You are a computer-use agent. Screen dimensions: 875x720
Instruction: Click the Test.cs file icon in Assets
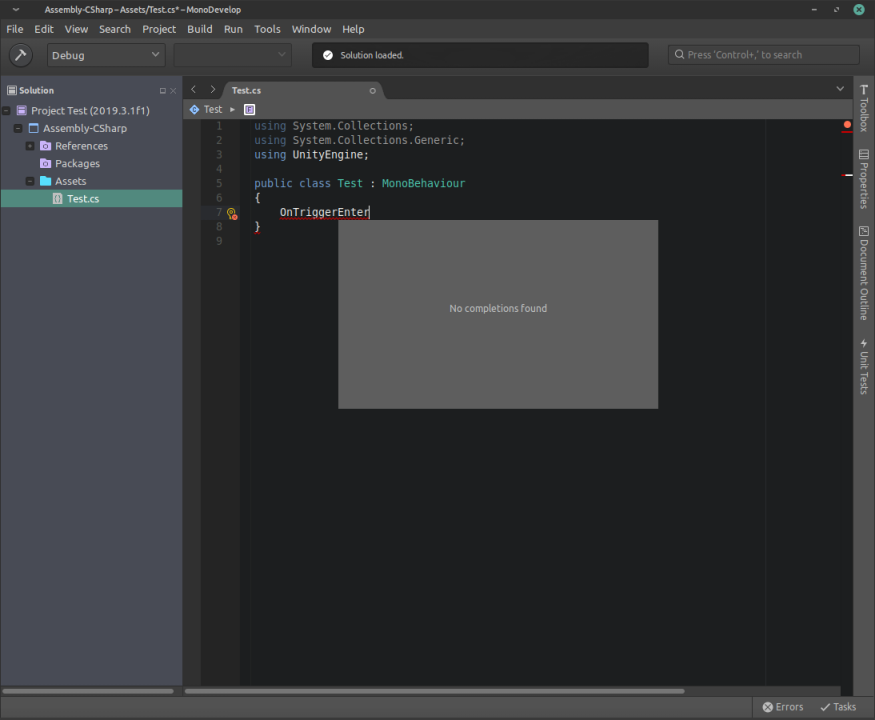click(57, 198)
